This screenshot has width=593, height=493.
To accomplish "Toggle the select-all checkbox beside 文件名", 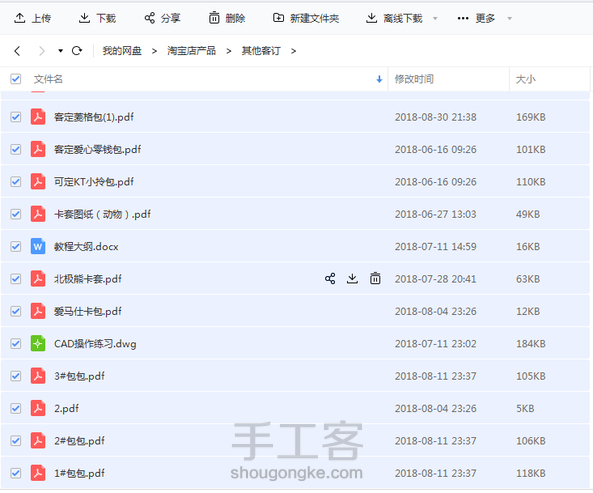I will click(16, 79).
